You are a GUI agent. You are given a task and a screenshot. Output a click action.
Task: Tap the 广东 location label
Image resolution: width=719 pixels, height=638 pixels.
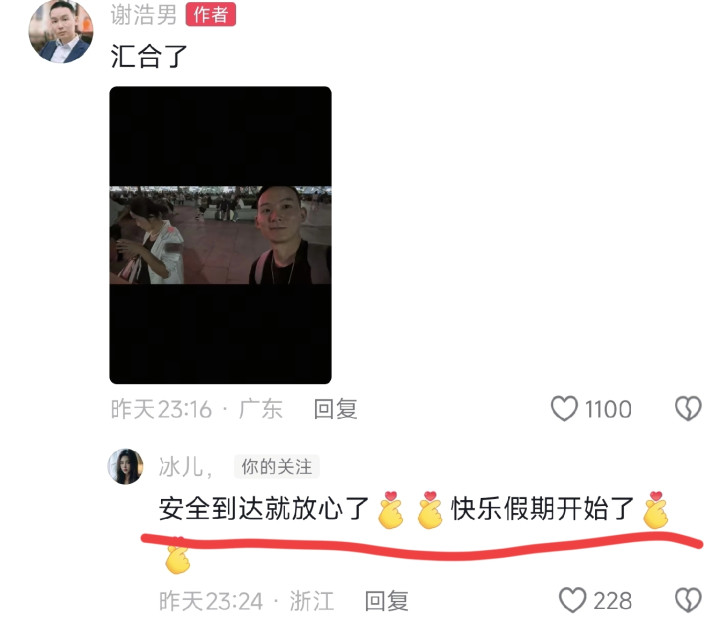[x=260, y=409]
